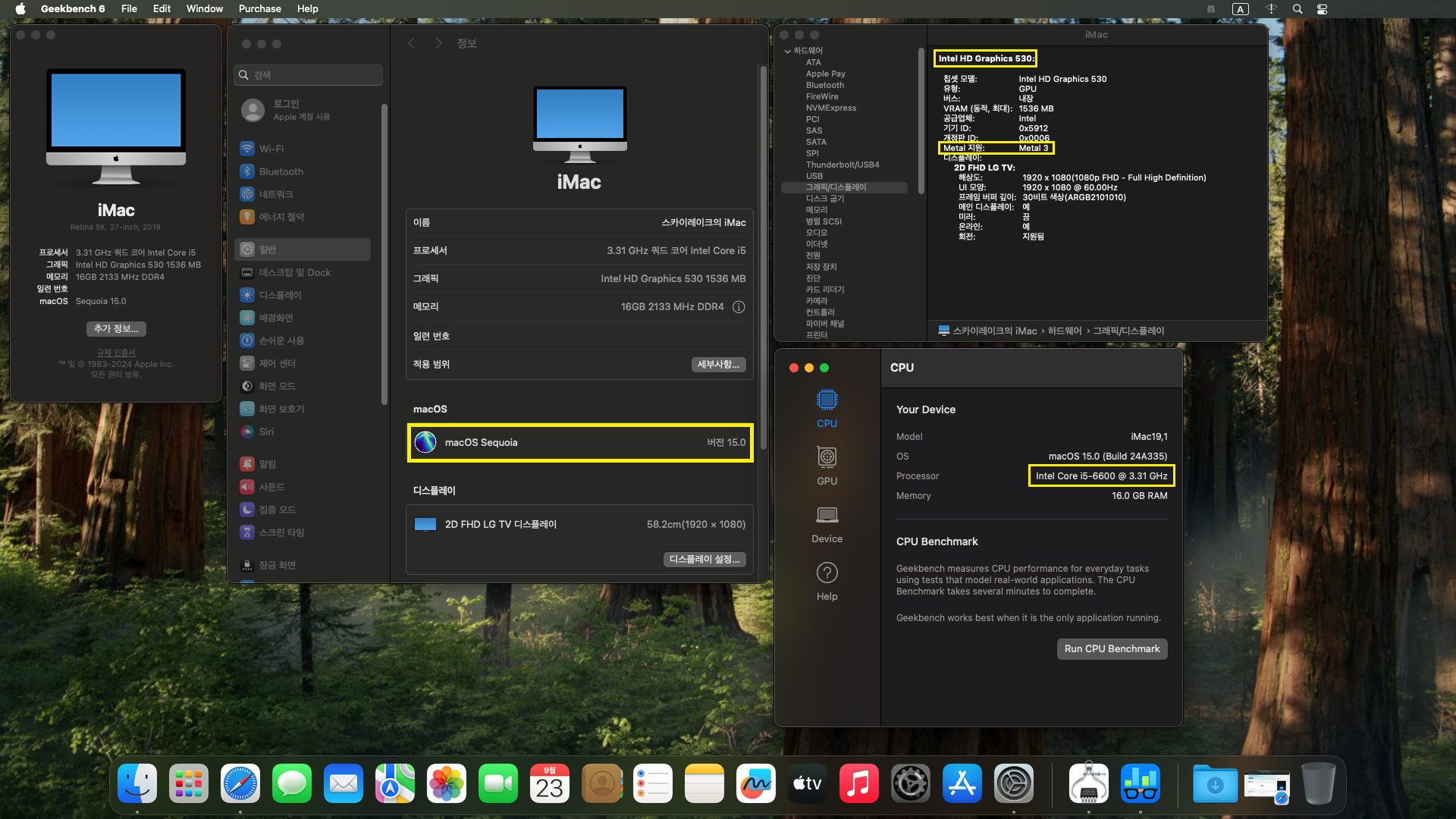Viewport: 1456px width, 819px height.
Task: Select NVMExpress in System Information sidebar
Action: [x=831, y=108]
